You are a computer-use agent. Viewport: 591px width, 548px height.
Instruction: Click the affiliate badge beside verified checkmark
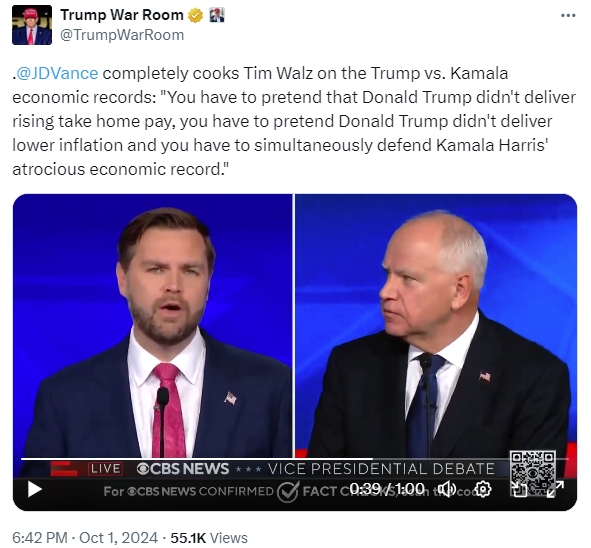click(217, 15)
